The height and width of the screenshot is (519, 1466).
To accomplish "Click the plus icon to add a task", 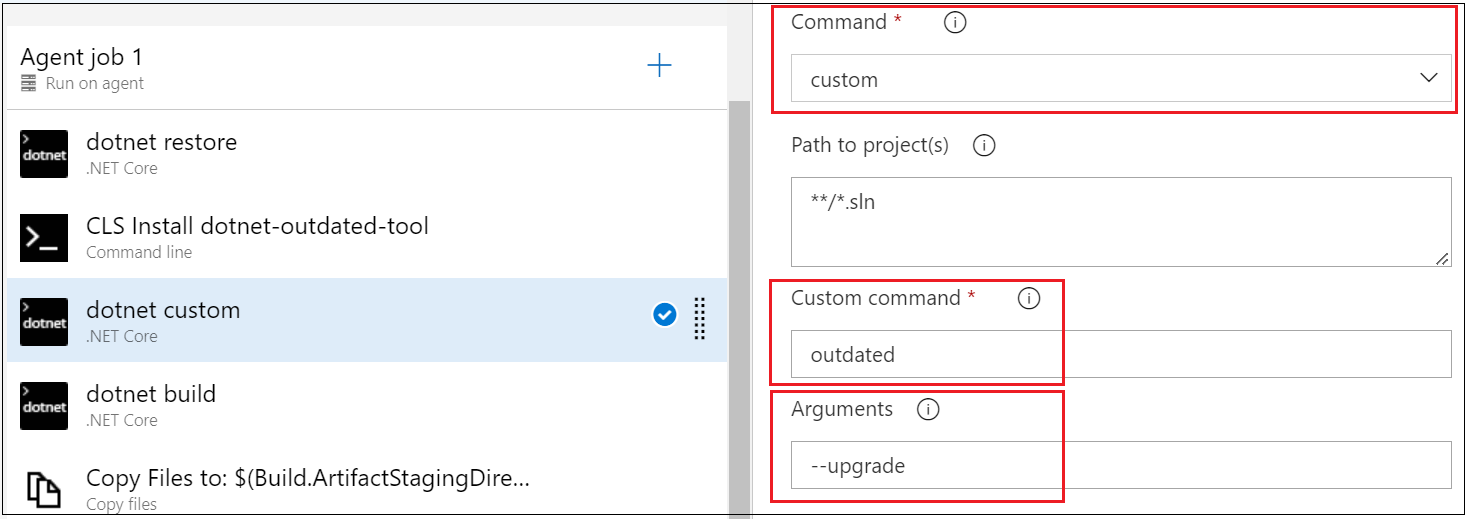I will (x=659, y=66).
